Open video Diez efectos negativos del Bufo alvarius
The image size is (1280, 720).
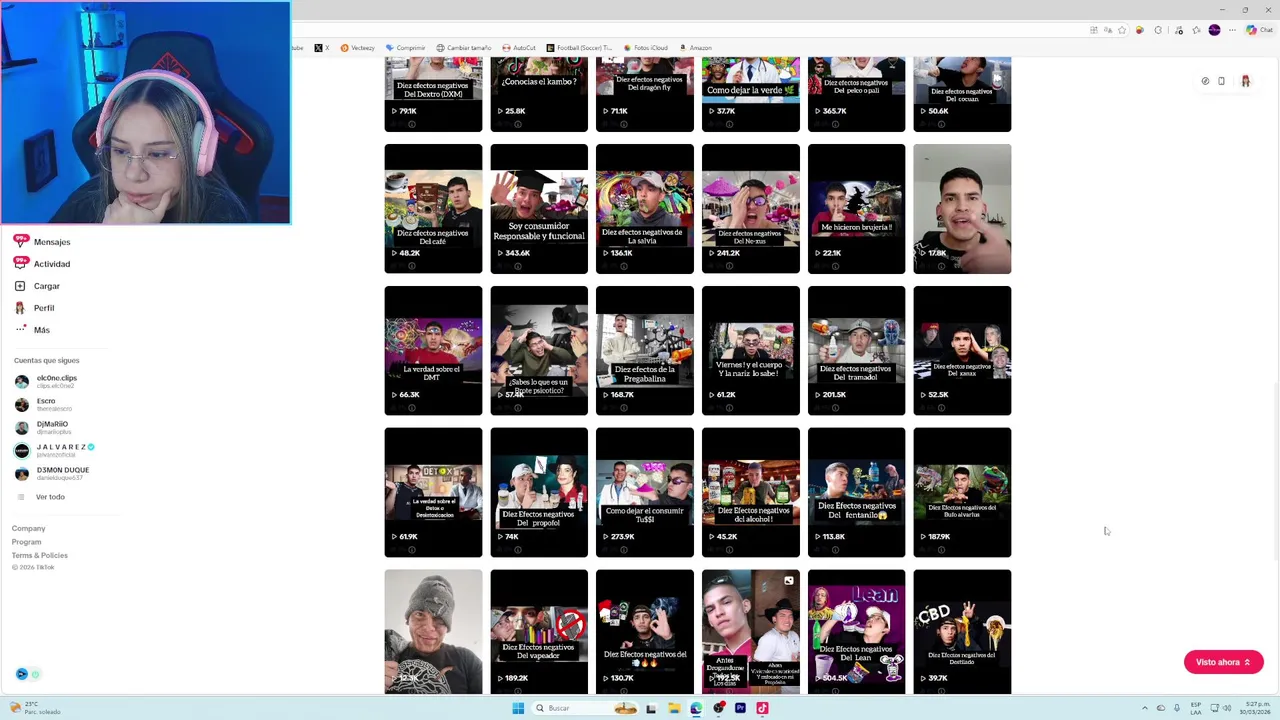(x=962, y=492)
